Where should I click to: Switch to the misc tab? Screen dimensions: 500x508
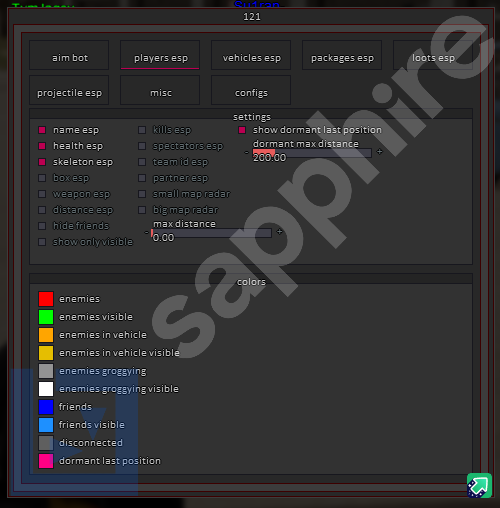[x=160, y=90]
